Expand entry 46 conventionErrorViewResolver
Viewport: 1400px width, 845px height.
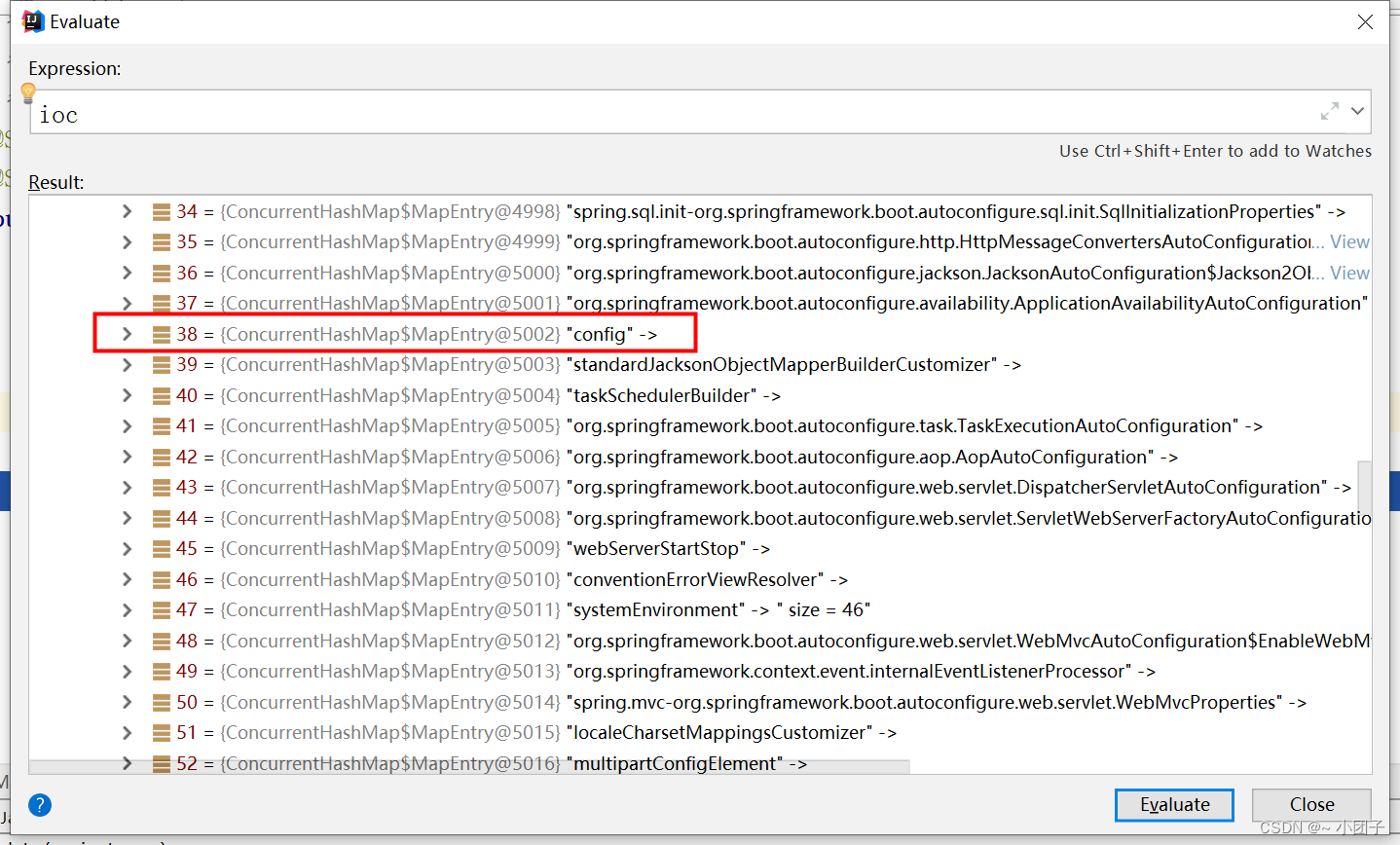tap(127, 579)
